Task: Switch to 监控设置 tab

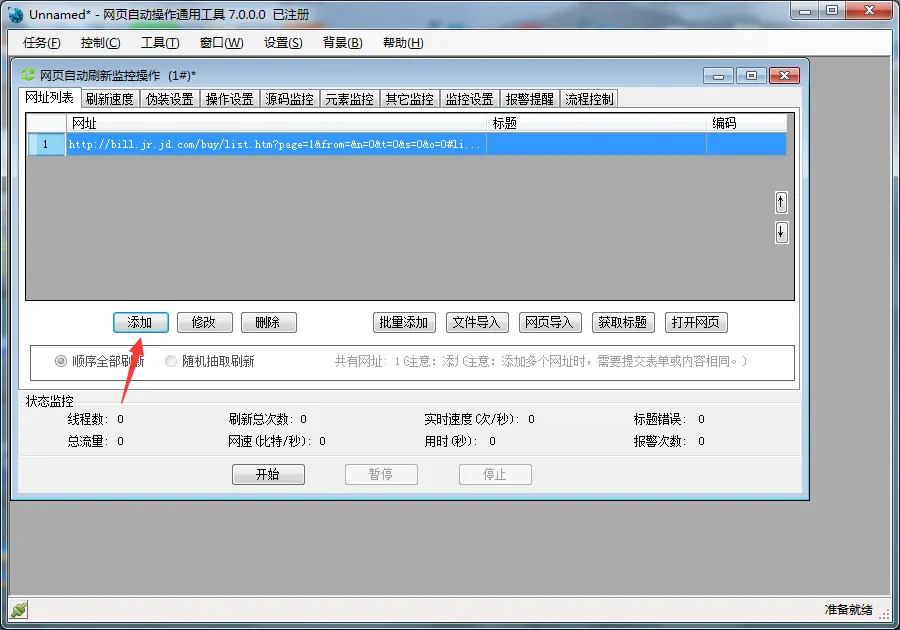Action: (x=470, y=99)
